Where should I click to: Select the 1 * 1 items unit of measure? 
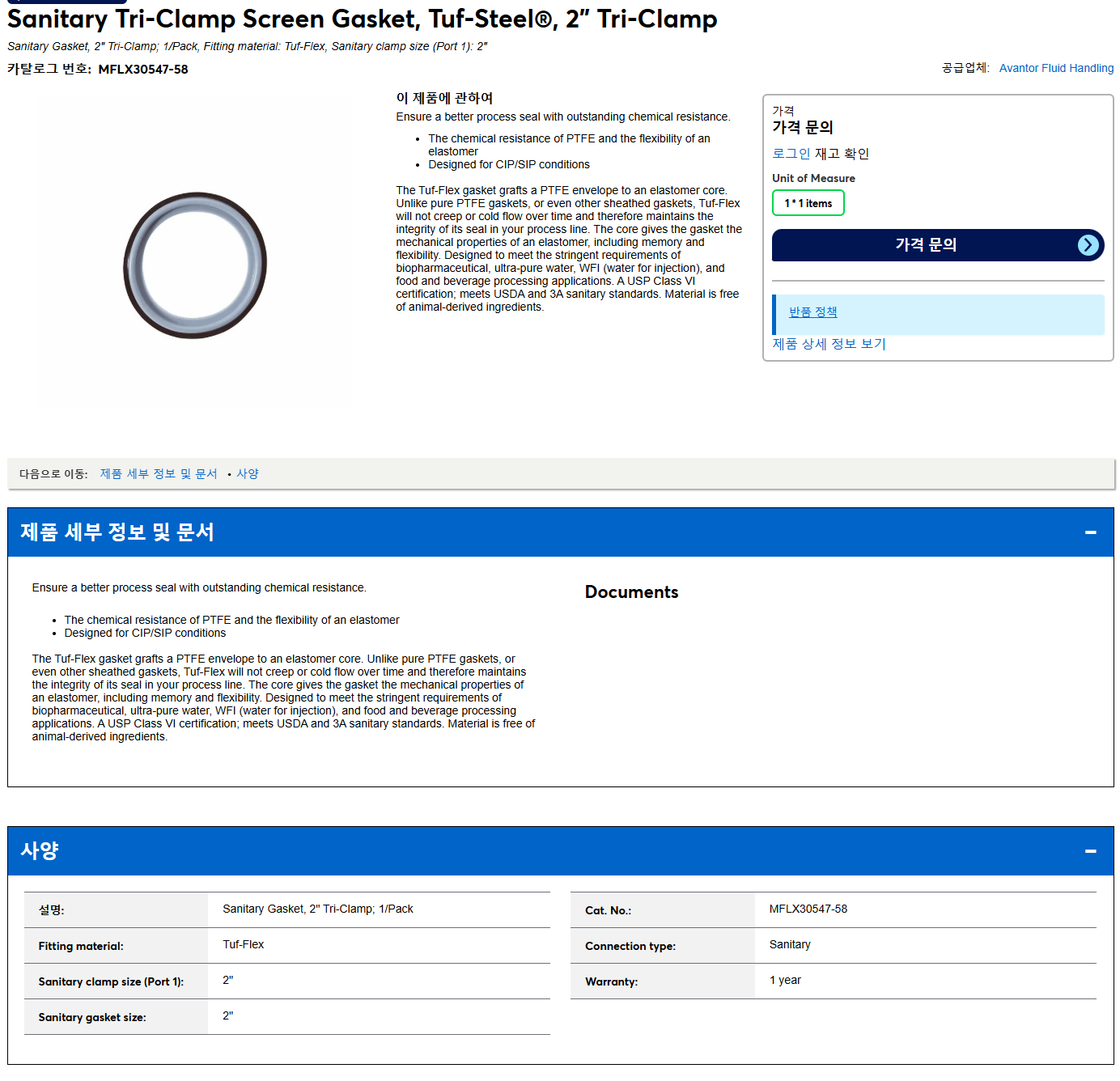[808, 203]
